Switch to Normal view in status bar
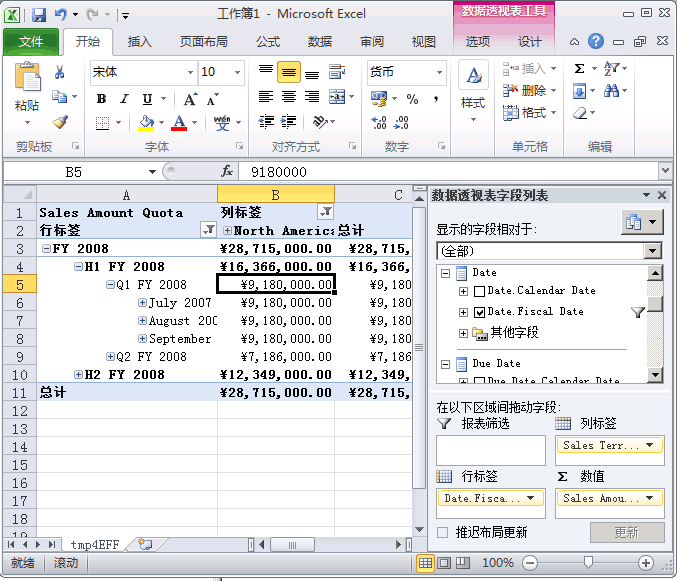Screen dimensions: 677x581 (x=425, y=563)
